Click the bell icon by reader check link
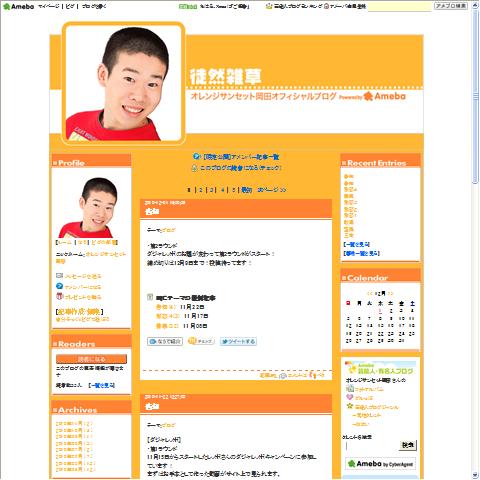 pyautogui.click(x=195, y=168)
